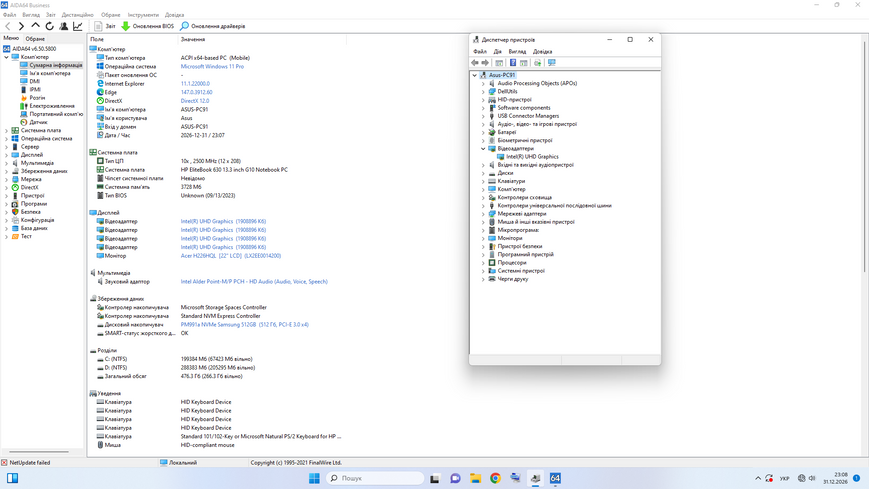Open Windows Start menu

click(x=314, y=478)
